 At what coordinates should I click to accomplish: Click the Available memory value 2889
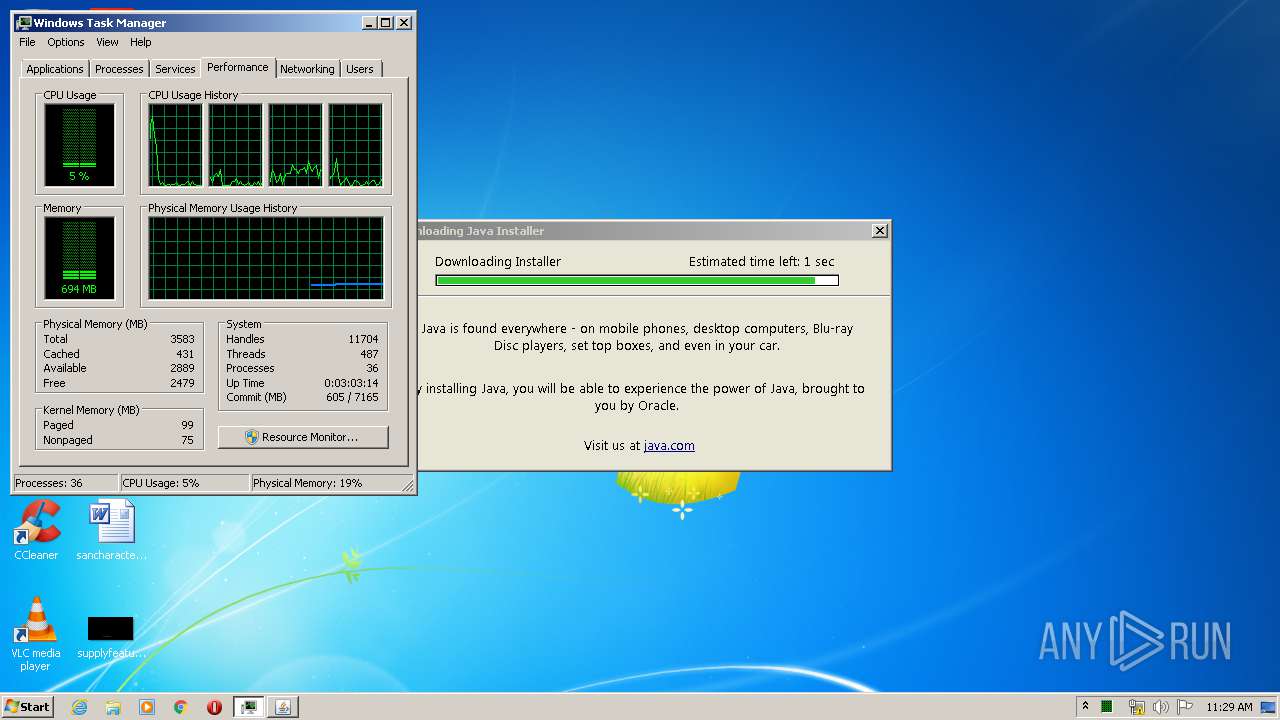pos(182,368)
